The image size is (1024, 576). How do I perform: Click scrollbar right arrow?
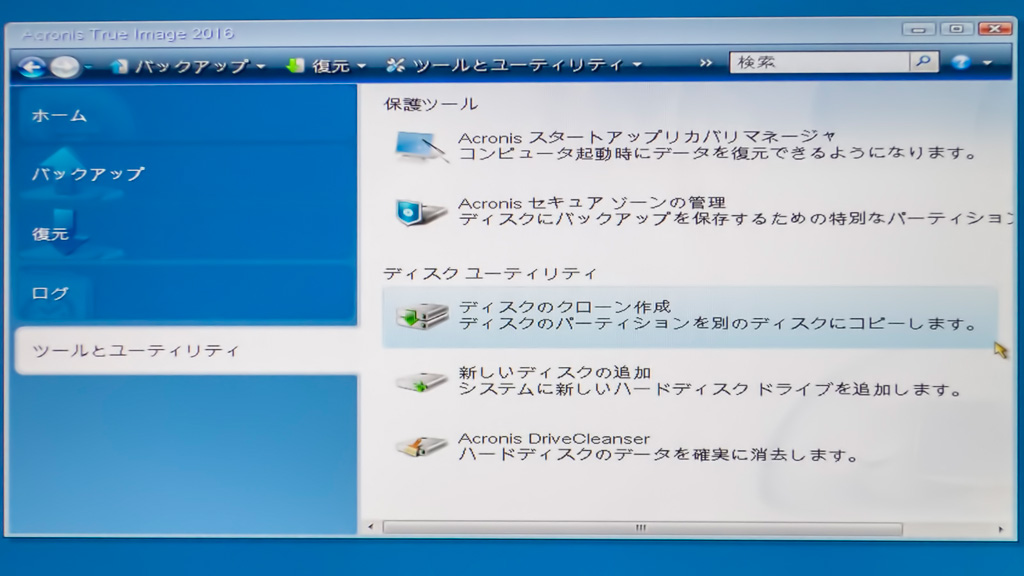coord(1000,529)
